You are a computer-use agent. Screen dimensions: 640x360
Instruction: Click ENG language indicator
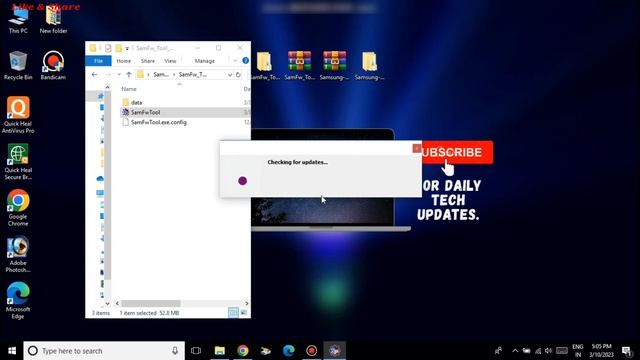point(578,351)
